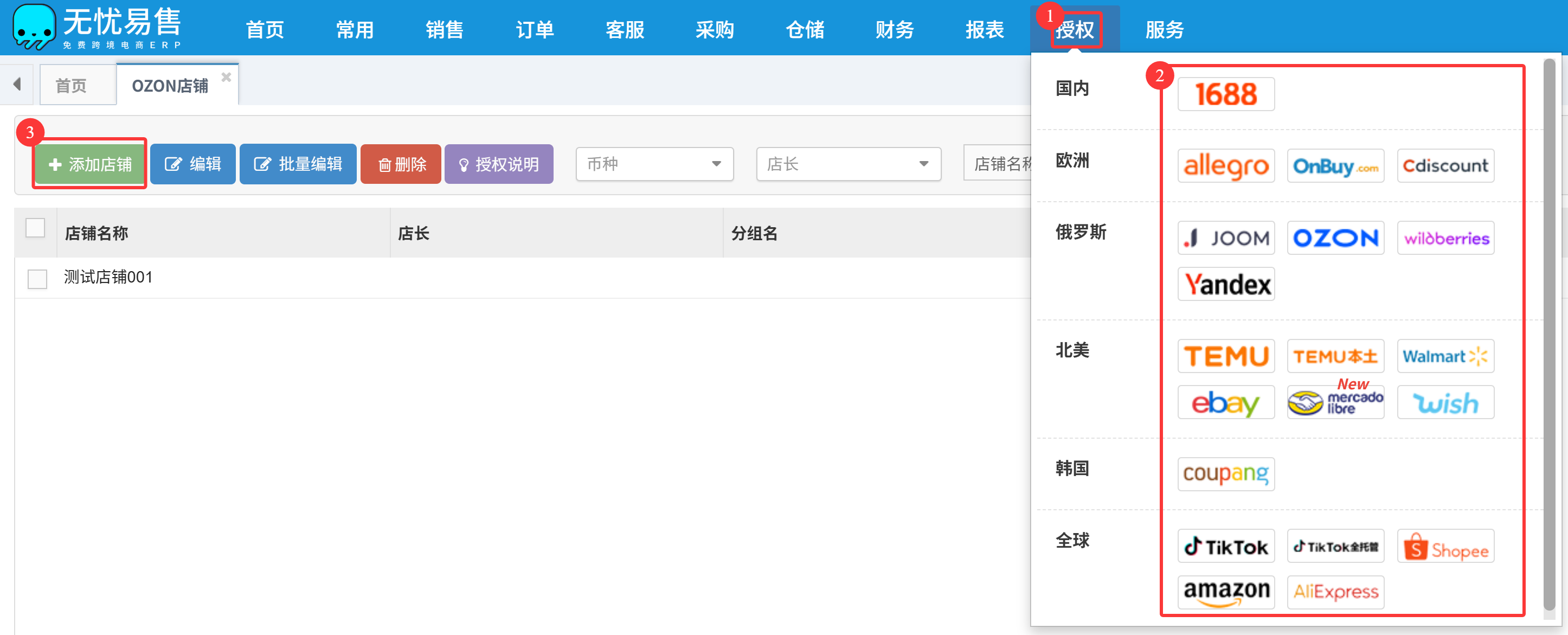Click the 编辑 button
The height and width of the screenshot is (635, 1568).
[x=192, y=164]
